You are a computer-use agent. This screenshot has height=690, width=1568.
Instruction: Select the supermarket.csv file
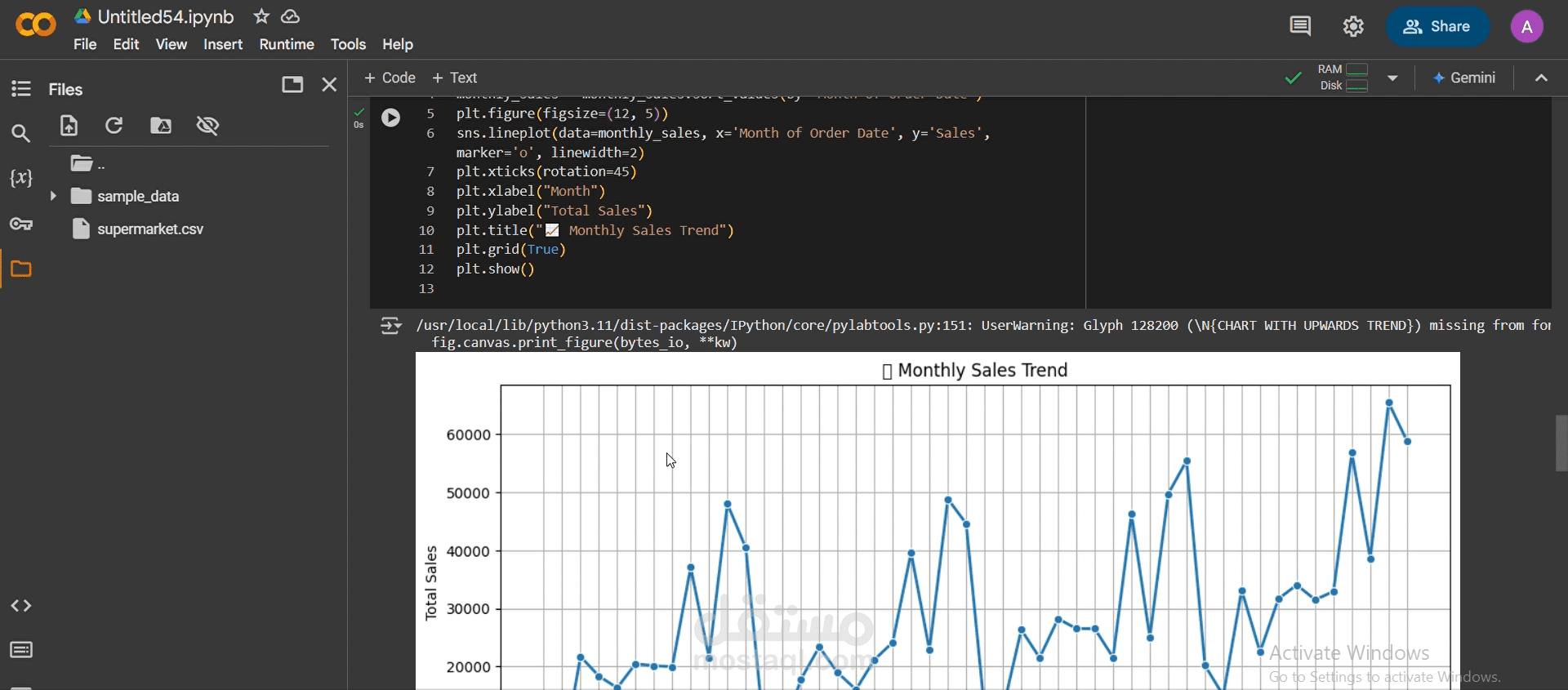[150, 229]
